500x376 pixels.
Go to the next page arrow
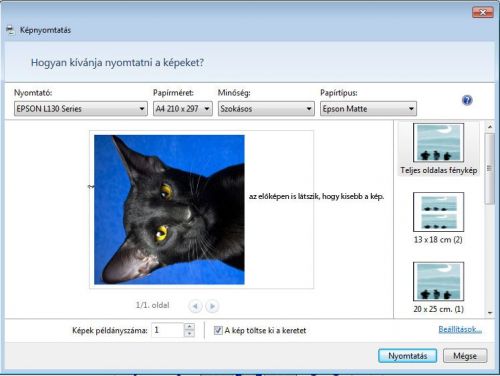click(x=212, y=306)
